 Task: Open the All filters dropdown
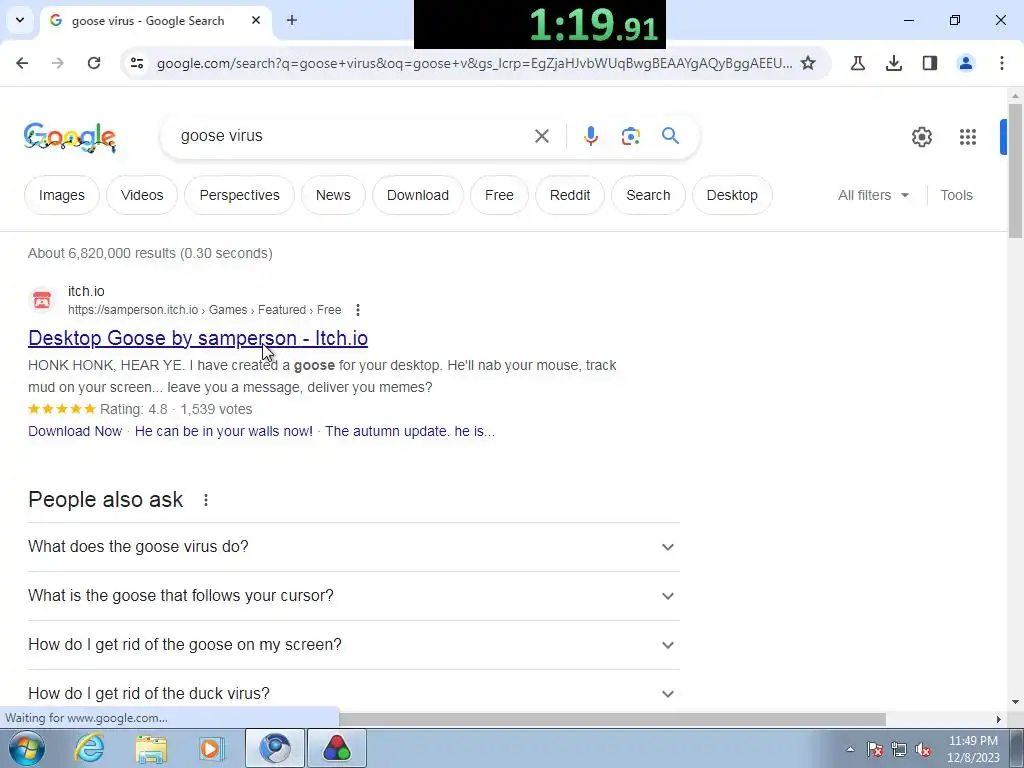point(873,195)
